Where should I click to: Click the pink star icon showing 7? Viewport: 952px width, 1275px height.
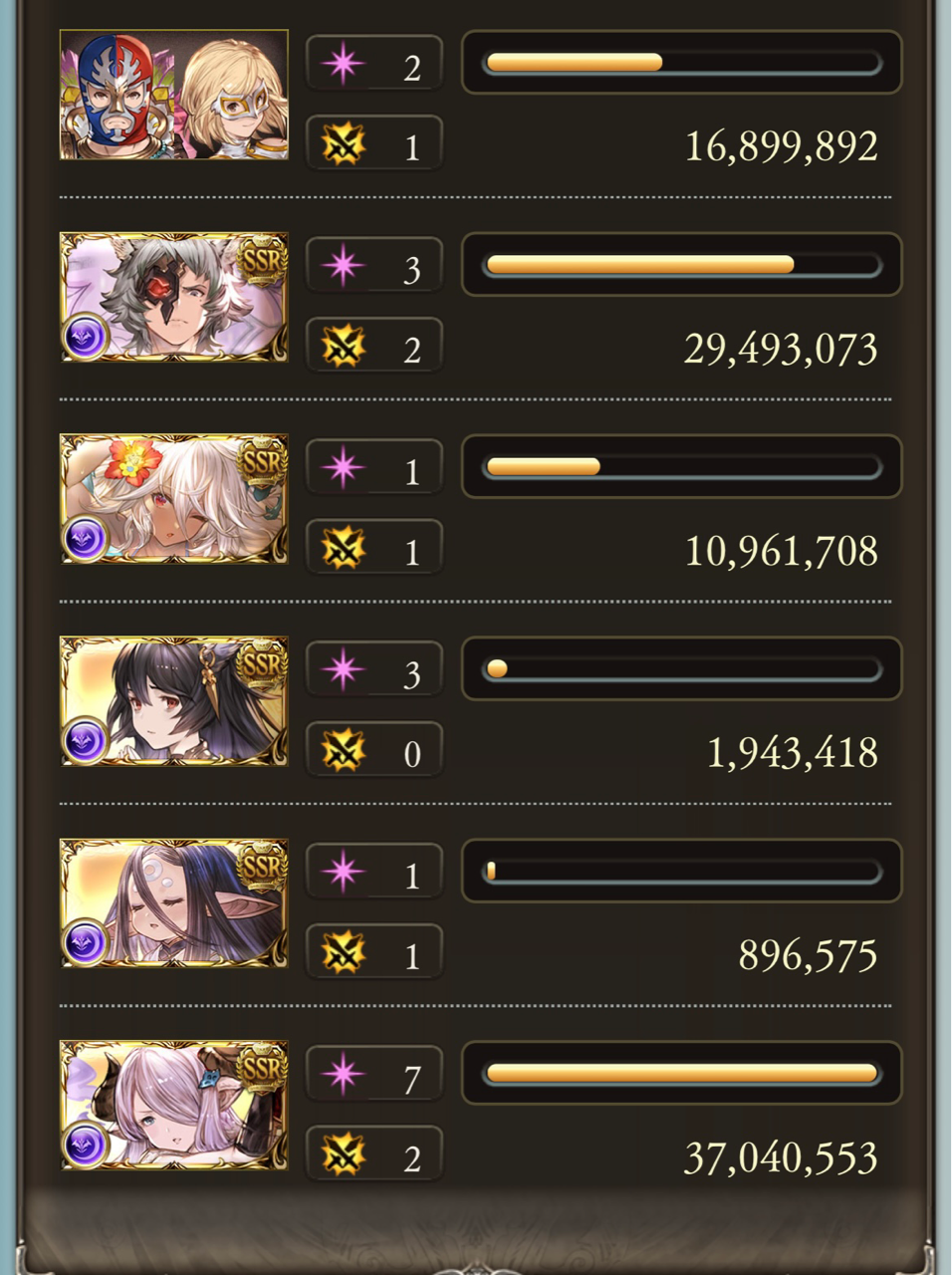(343, 1074)
